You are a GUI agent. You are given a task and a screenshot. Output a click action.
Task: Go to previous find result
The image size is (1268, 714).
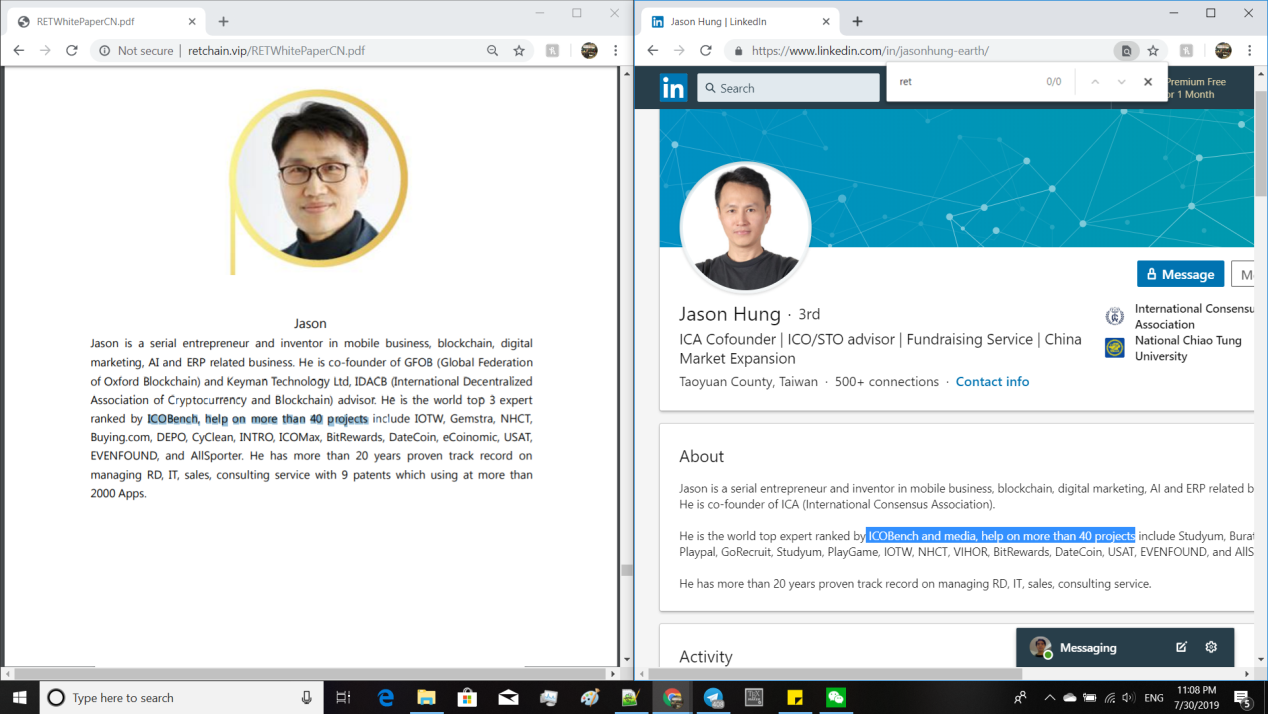[x=1095, y=82]
